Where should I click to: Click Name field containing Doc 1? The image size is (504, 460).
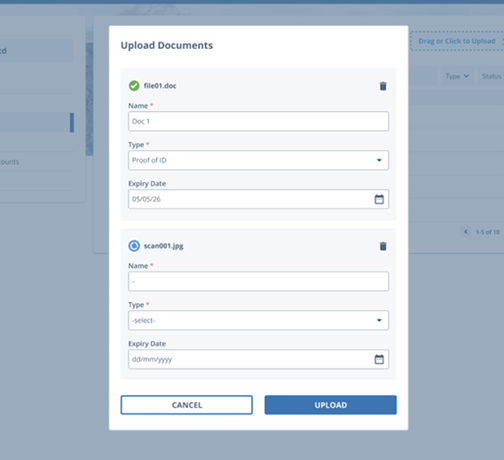[x=258, y=121]
